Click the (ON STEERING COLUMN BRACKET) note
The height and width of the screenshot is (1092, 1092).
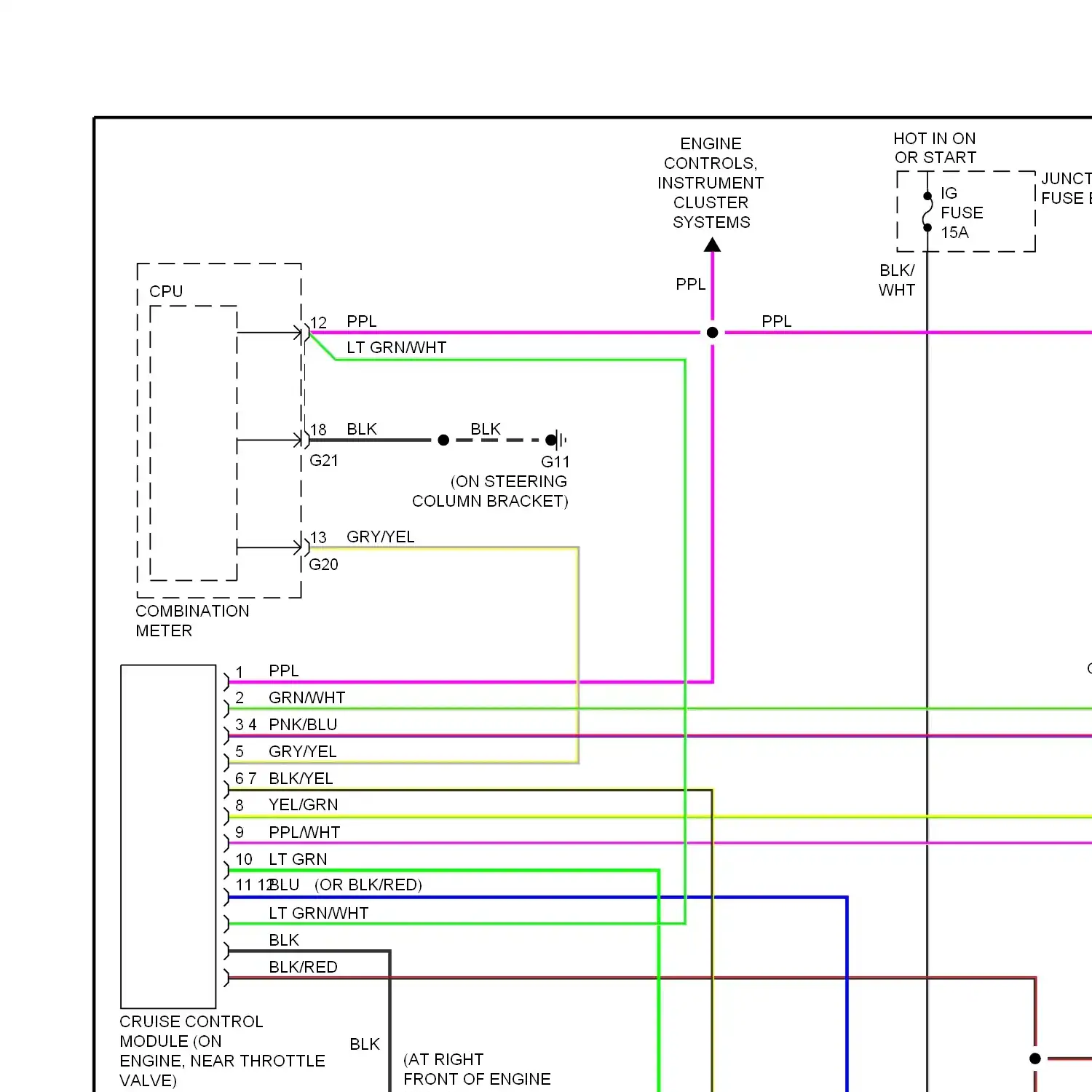[490, 491]
